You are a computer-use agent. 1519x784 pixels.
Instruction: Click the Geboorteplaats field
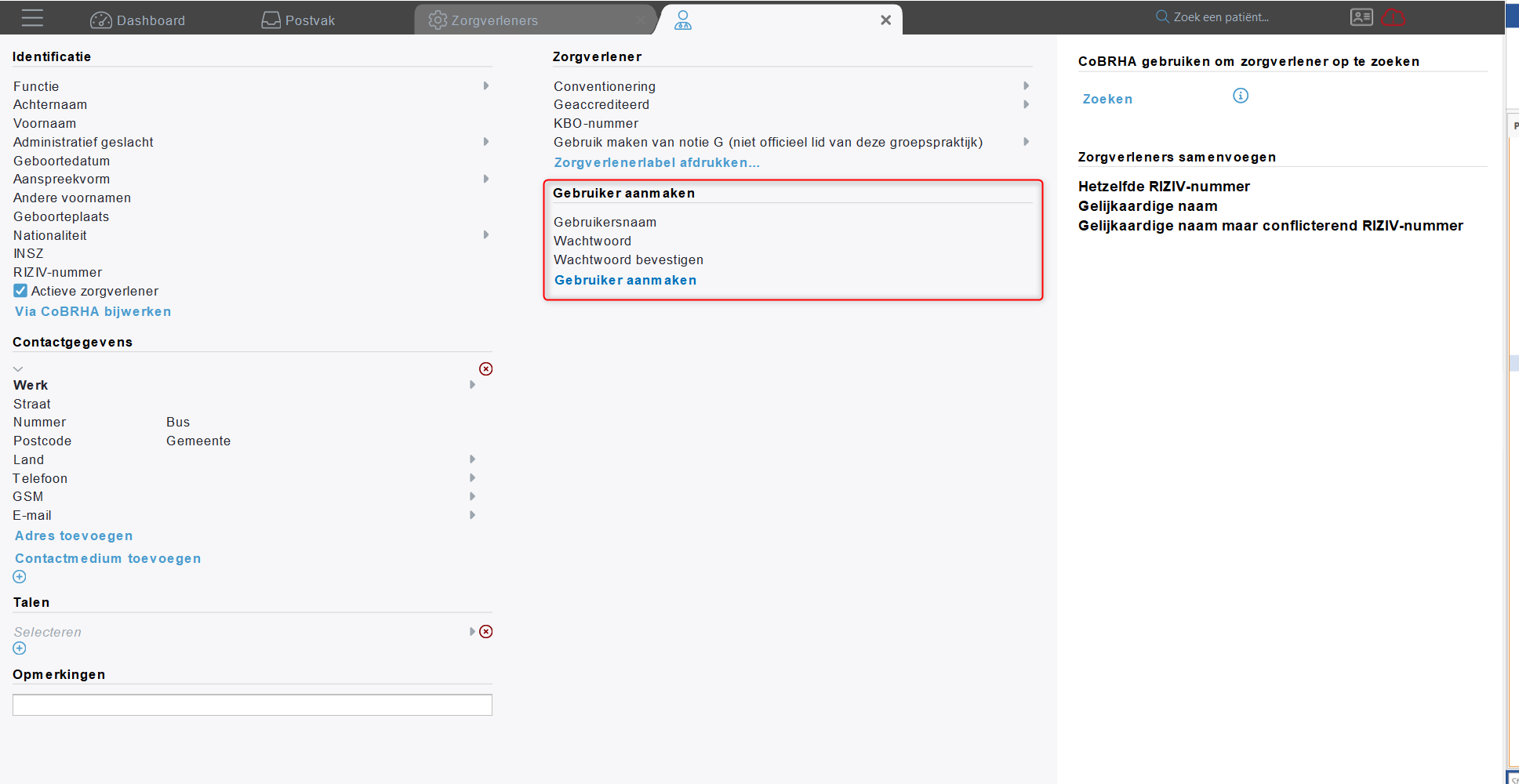pos(252,217)
